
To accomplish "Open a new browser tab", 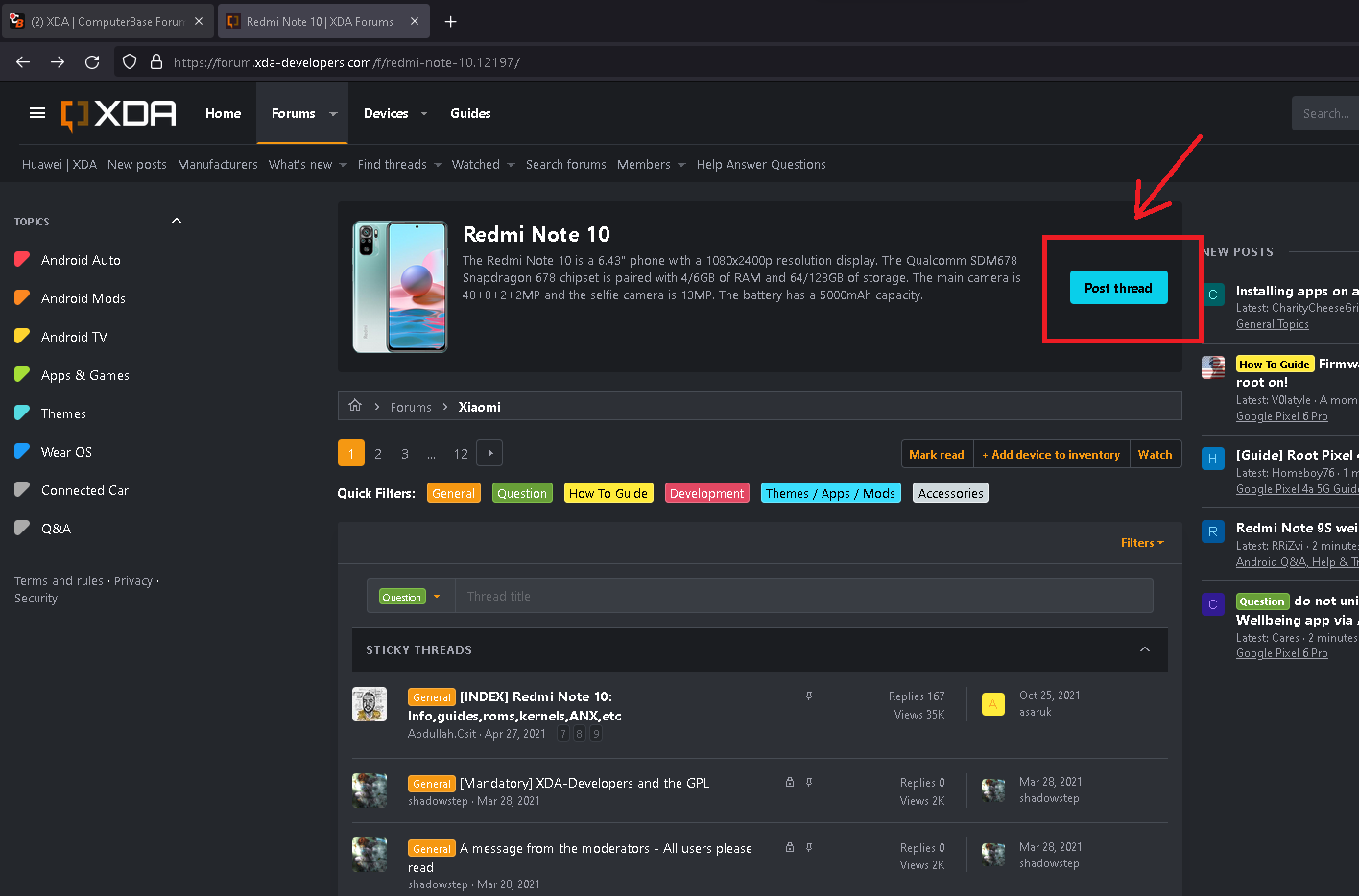I will [x=451, y=21].
